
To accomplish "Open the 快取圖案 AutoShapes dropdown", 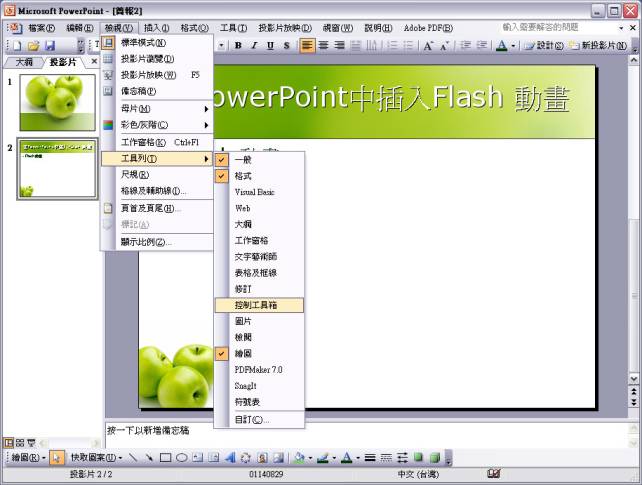I will tap(96, 458).
